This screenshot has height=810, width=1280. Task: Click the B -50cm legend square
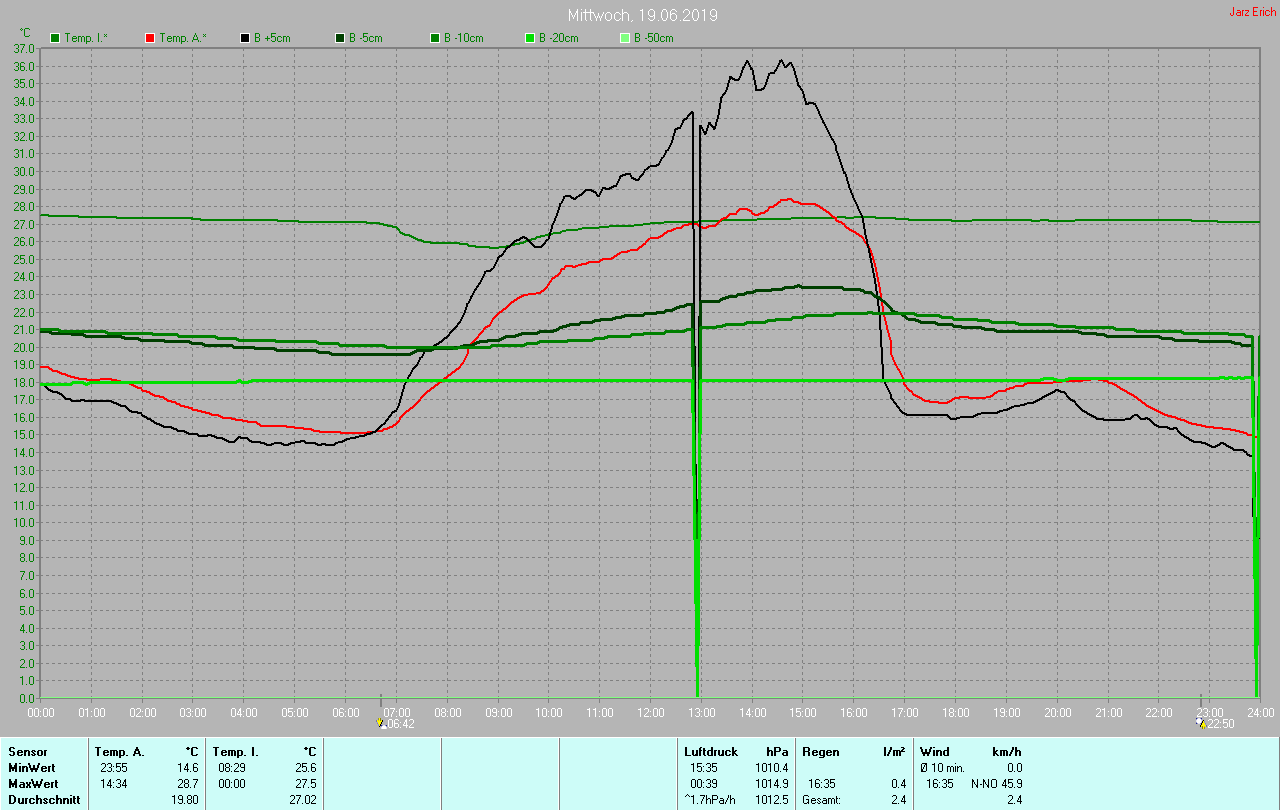[625, 38]
